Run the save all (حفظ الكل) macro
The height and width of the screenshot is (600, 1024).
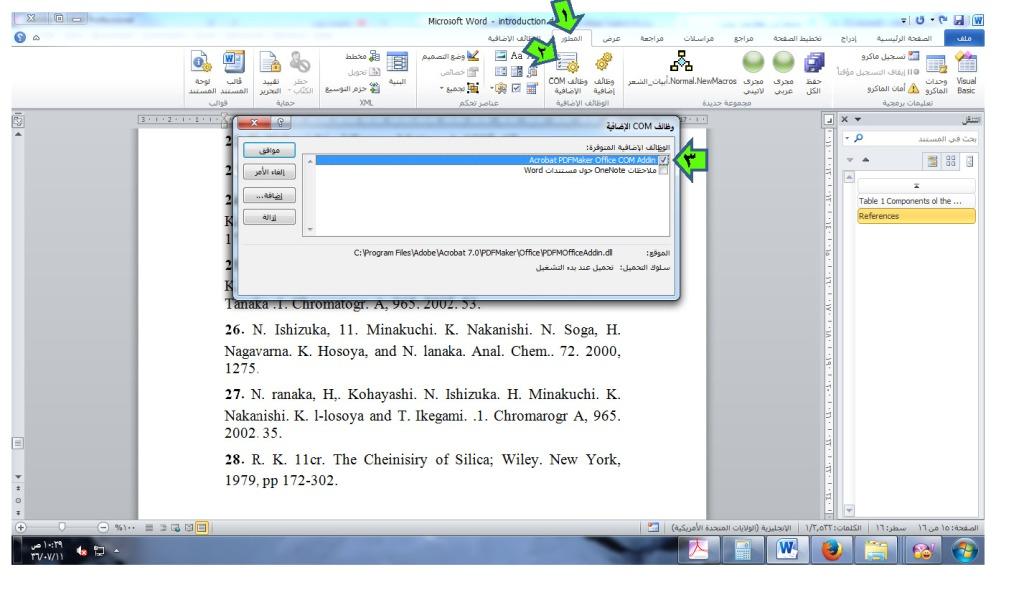[813, 73]
